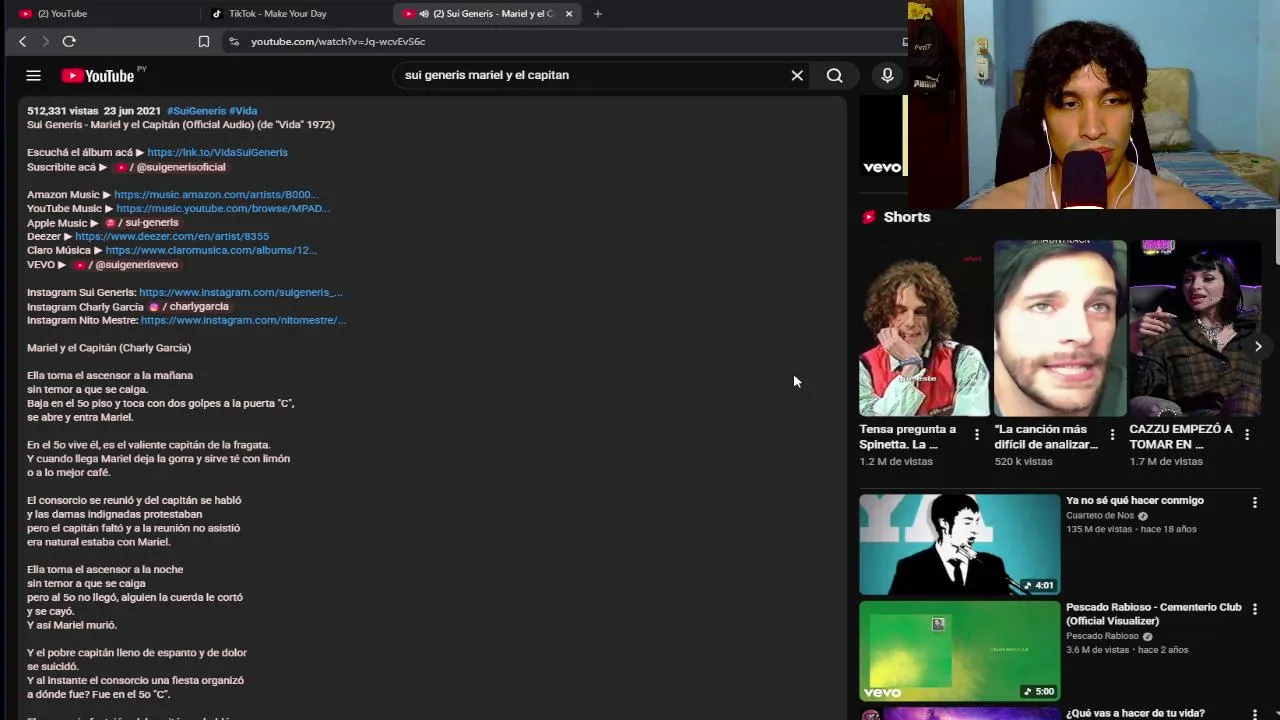Open the lnk.to/VidaSuiGeneris album link

click(x=217, y=152)
